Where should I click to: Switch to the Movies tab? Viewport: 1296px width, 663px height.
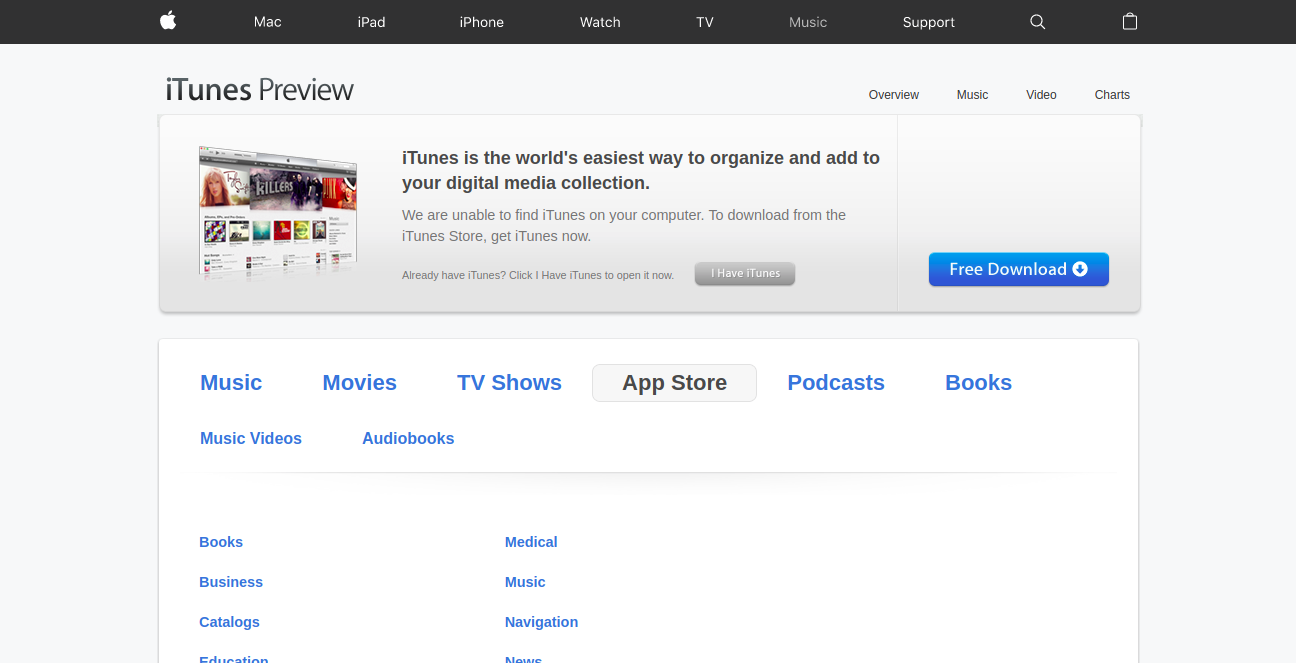(360, 383)
